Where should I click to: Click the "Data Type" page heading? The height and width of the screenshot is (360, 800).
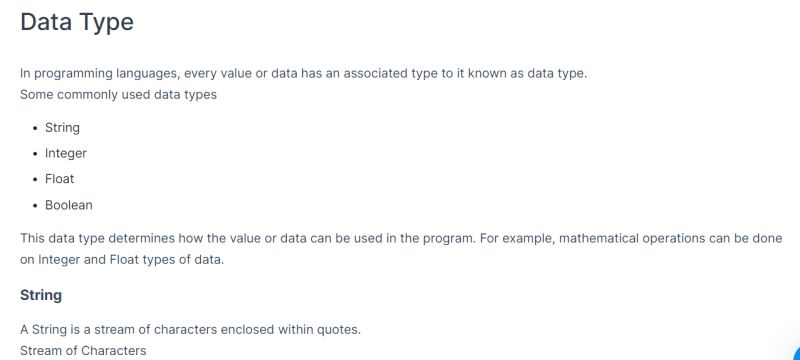click(x=77, y=22)
